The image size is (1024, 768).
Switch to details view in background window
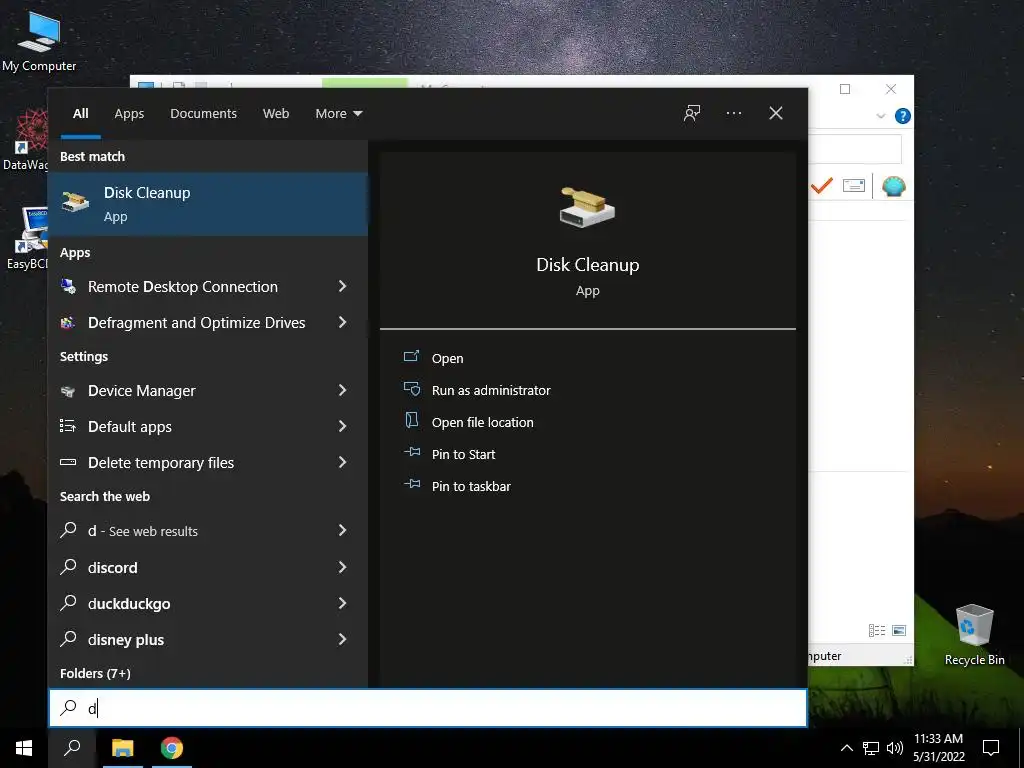877,630
